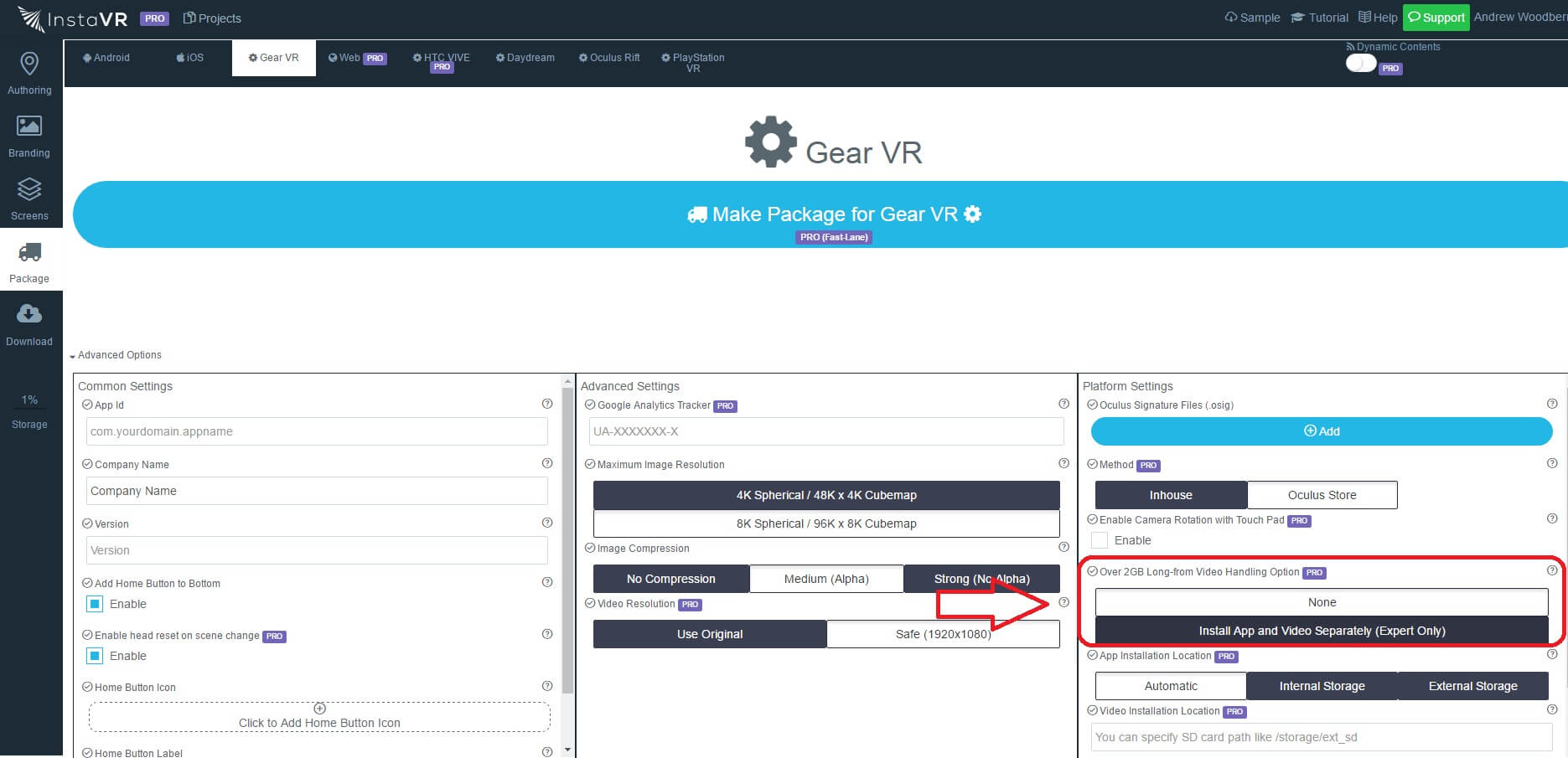Select None for video handling option
This screenshot has width=1568, height=758.
1322,602
